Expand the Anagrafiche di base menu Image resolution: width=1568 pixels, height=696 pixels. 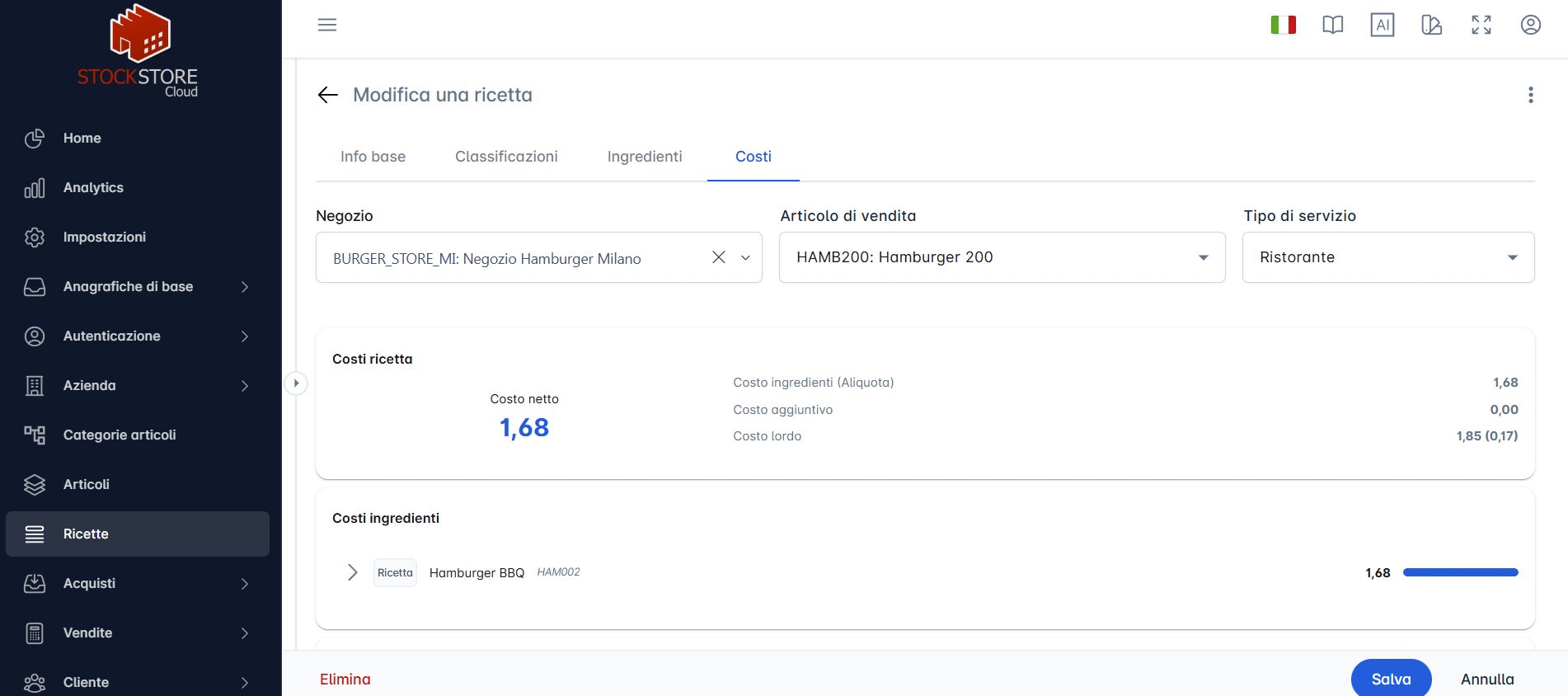tap(138, 286)
